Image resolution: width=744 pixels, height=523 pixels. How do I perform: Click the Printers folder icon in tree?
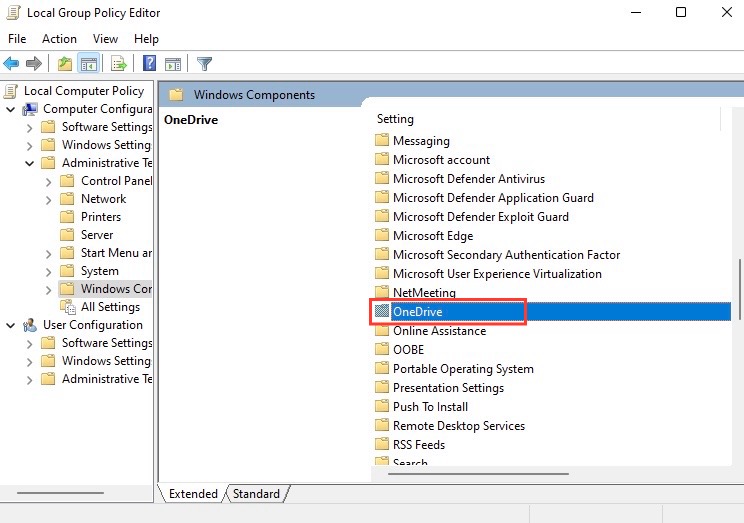coord(67,217)
